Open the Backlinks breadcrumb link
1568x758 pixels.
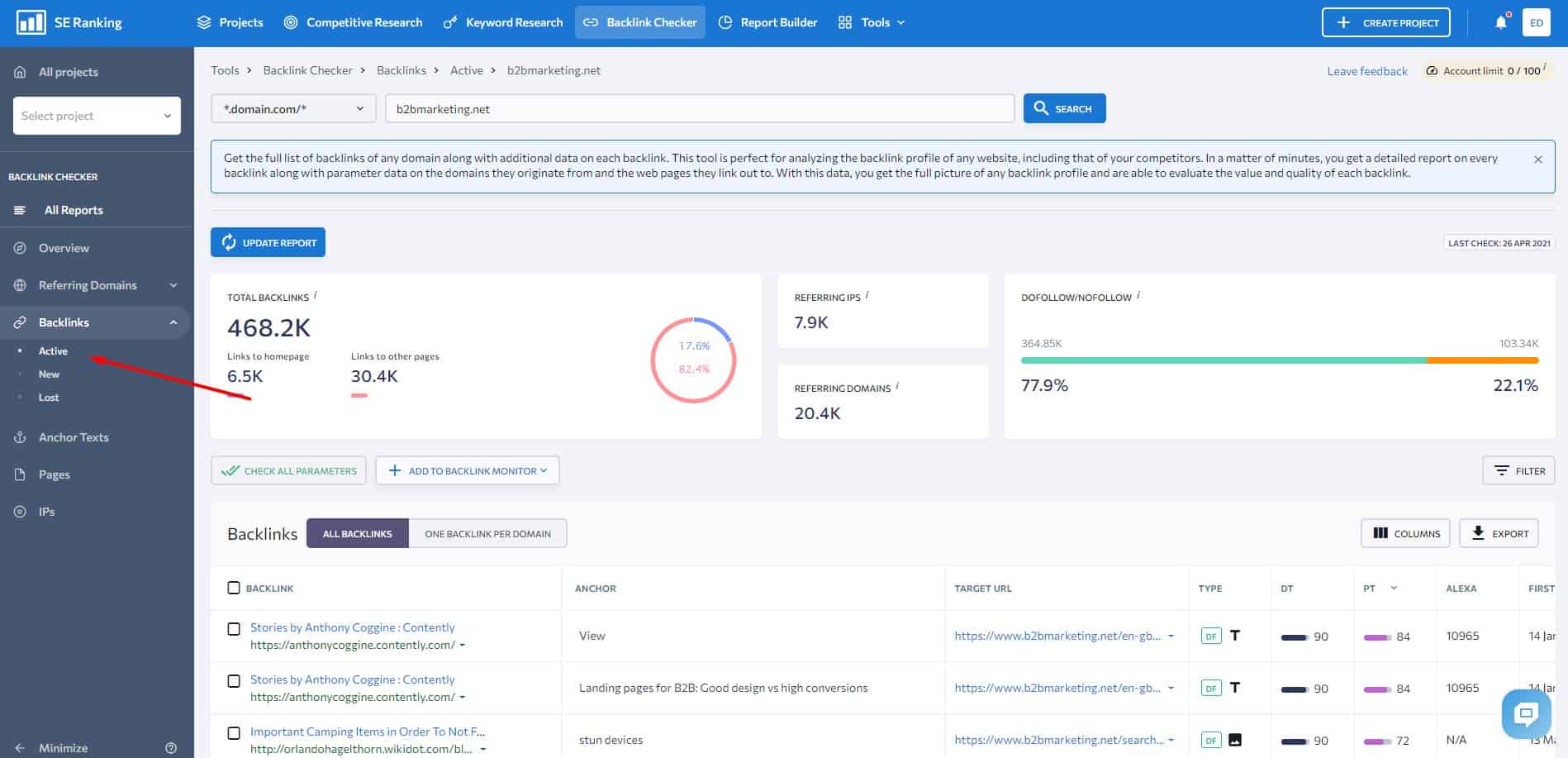click(402, 70)
